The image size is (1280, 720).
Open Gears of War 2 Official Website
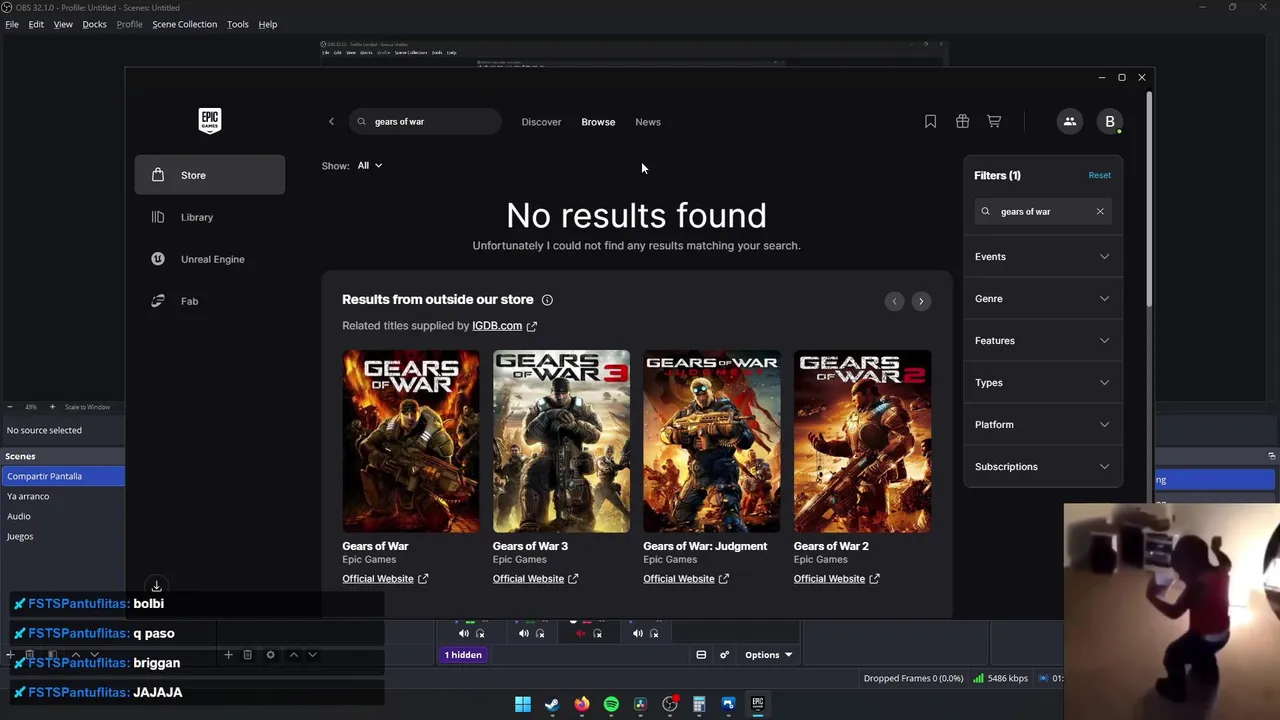(x=836, y=579)
